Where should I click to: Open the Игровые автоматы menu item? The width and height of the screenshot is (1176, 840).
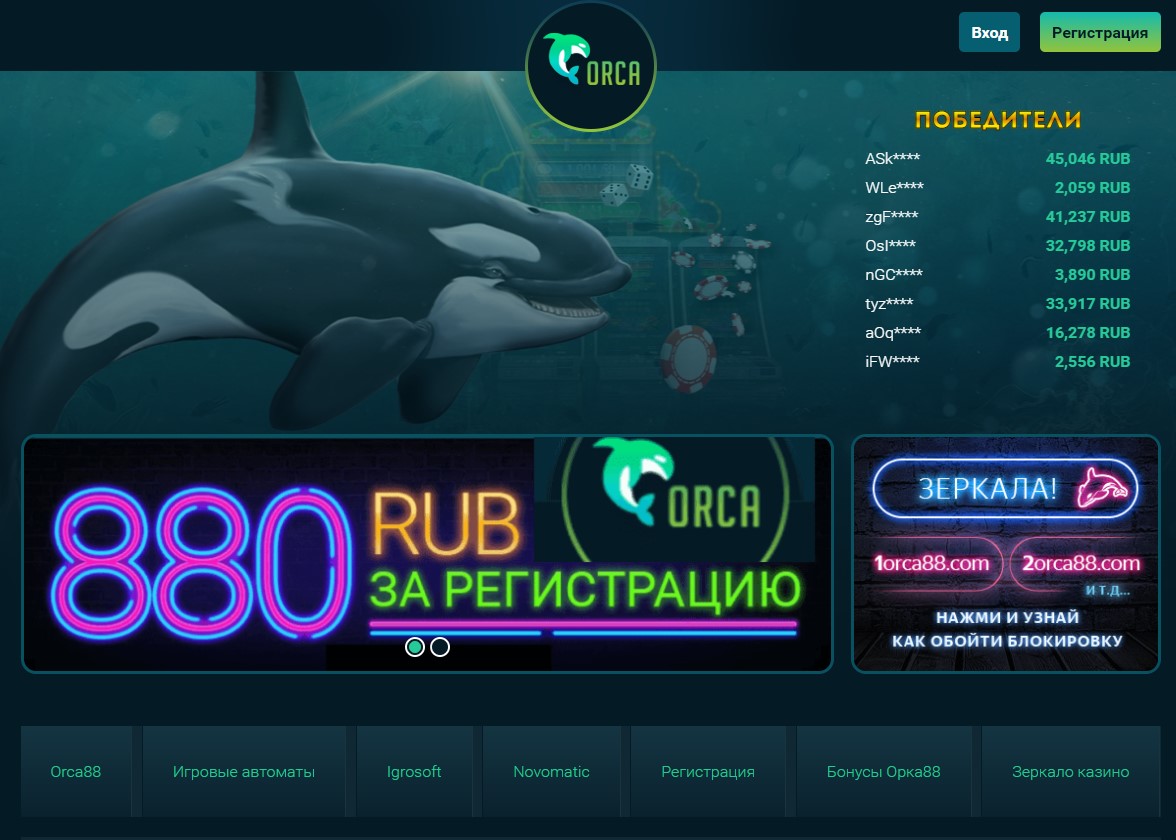[x=244, y=771]
